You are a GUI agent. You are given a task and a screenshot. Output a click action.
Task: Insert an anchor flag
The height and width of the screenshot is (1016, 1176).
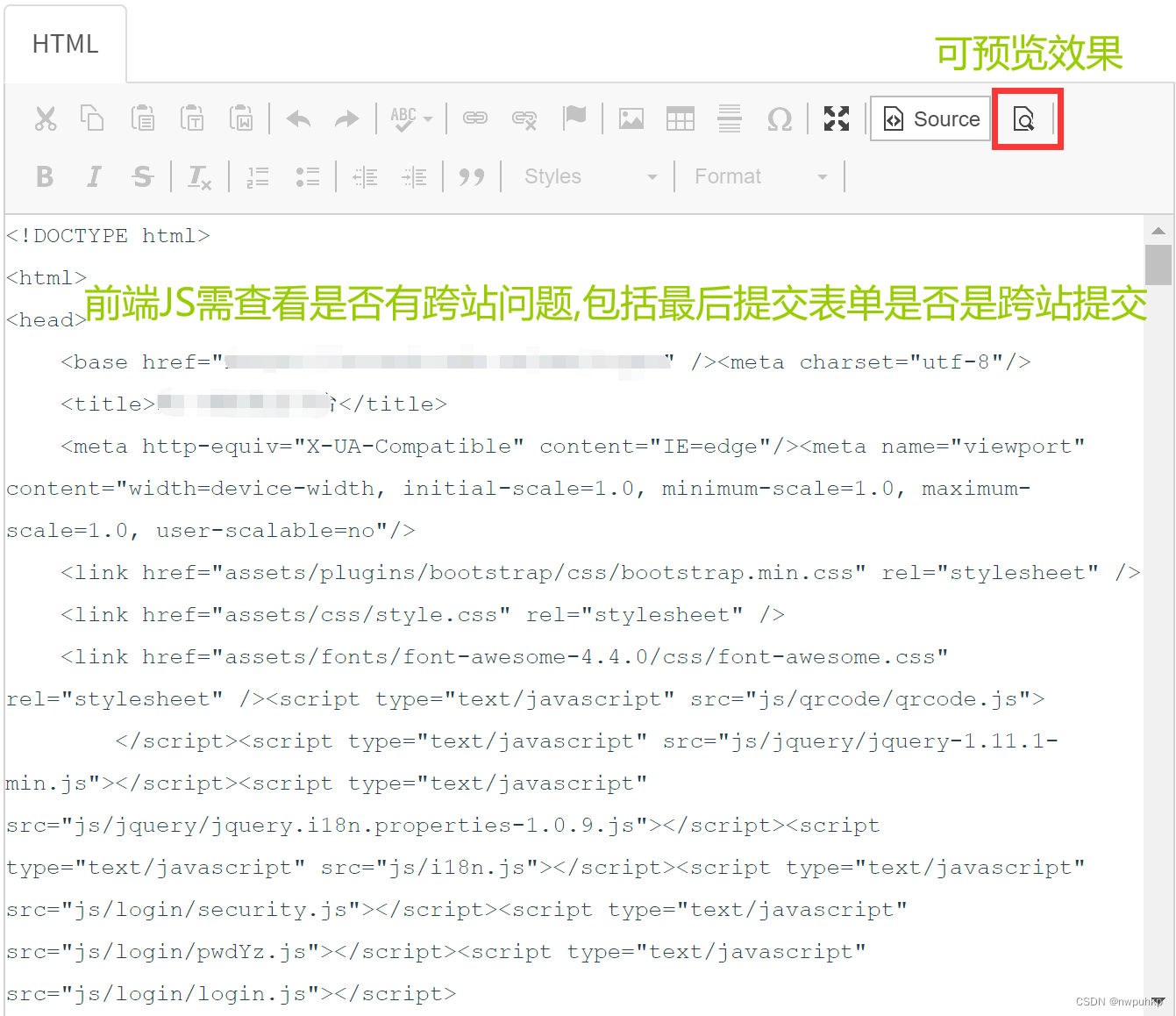574,118
